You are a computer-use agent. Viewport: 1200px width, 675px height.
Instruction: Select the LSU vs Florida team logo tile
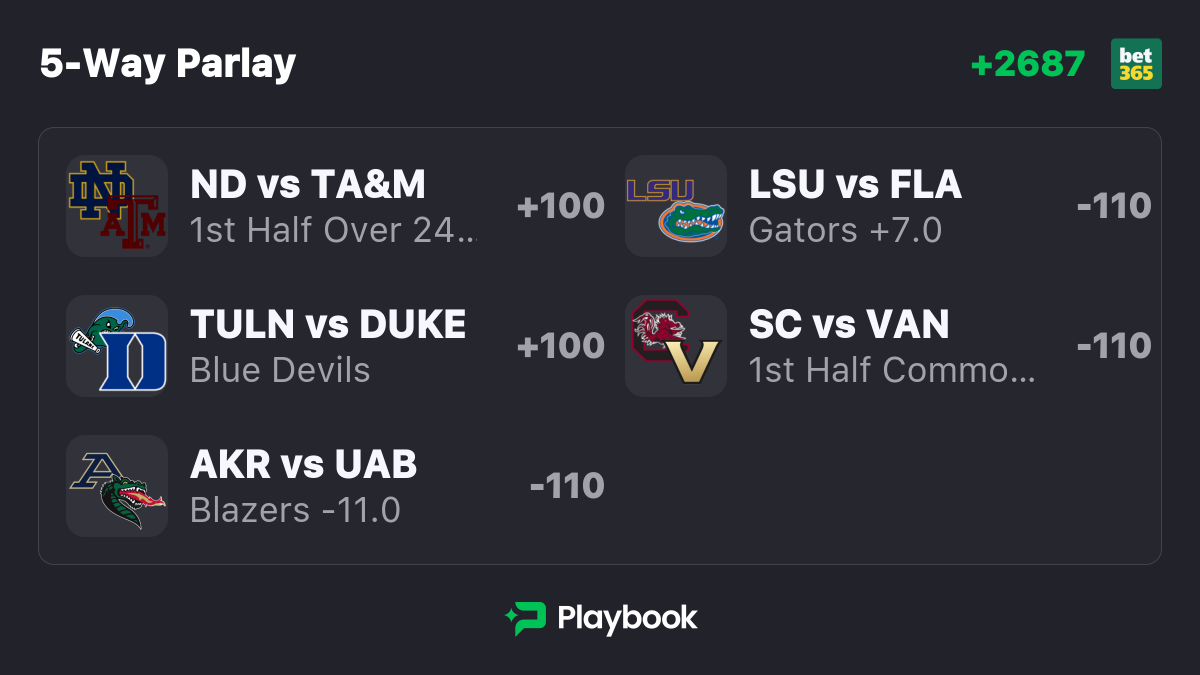[676, 206]
